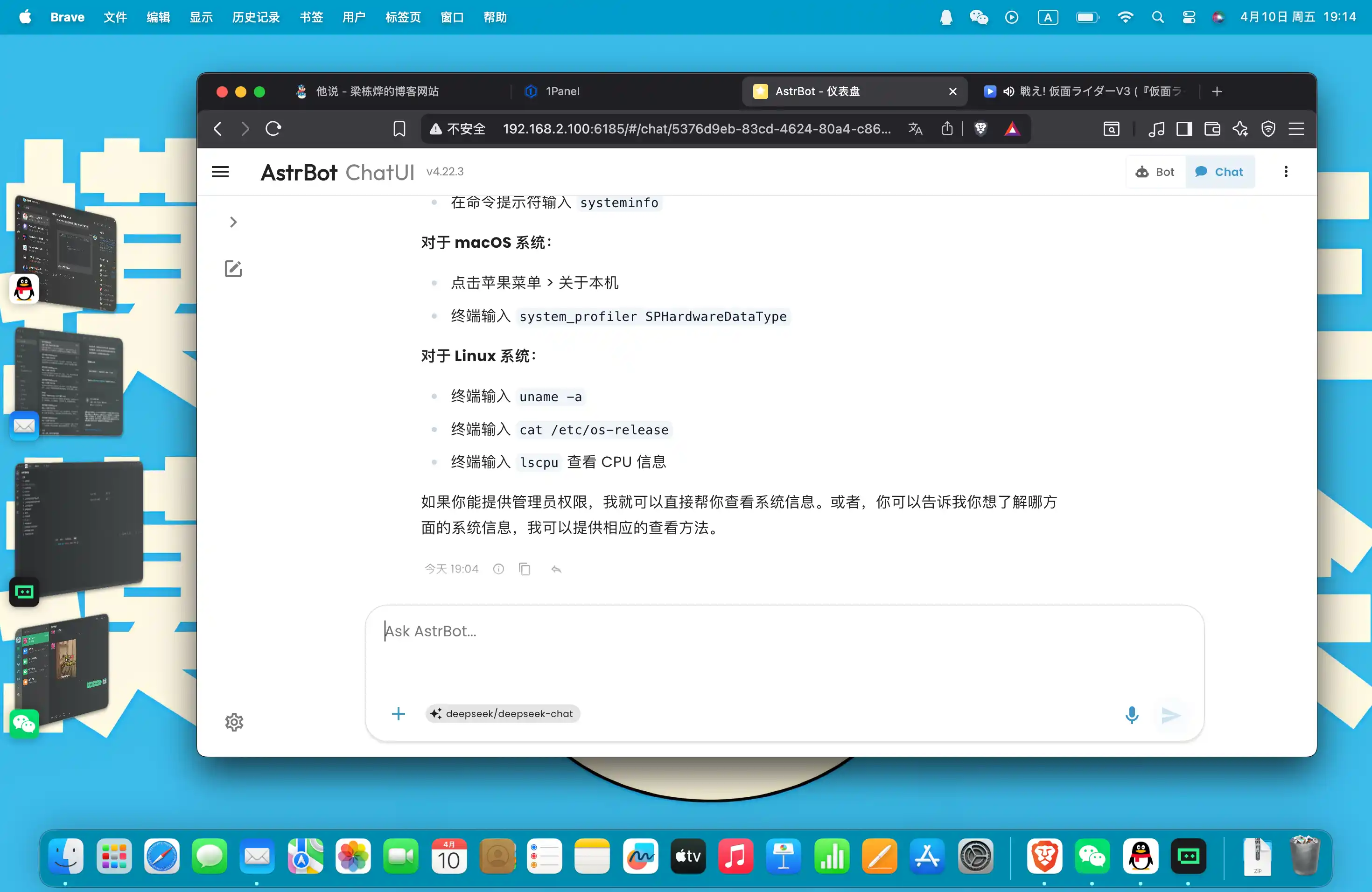Click the message info icon
Image resolution: width=1372 pixels, height=892 pixels.
pyautogui.click(x=499, y=569)
